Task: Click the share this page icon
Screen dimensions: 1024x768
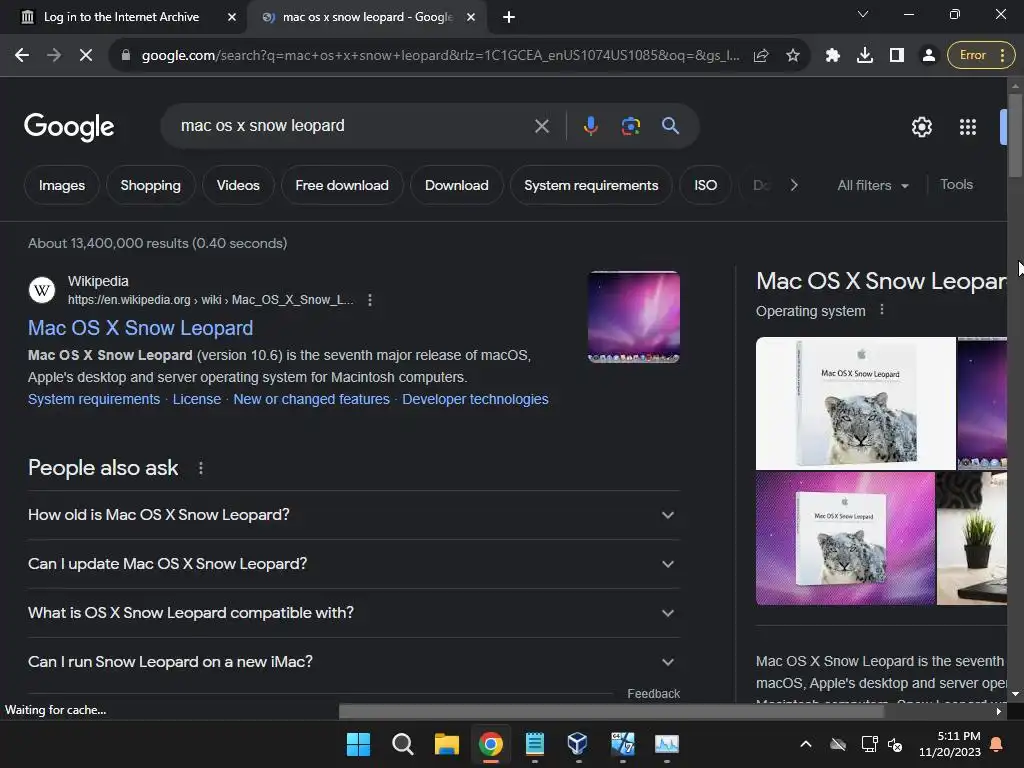Action: pos(761,56)
